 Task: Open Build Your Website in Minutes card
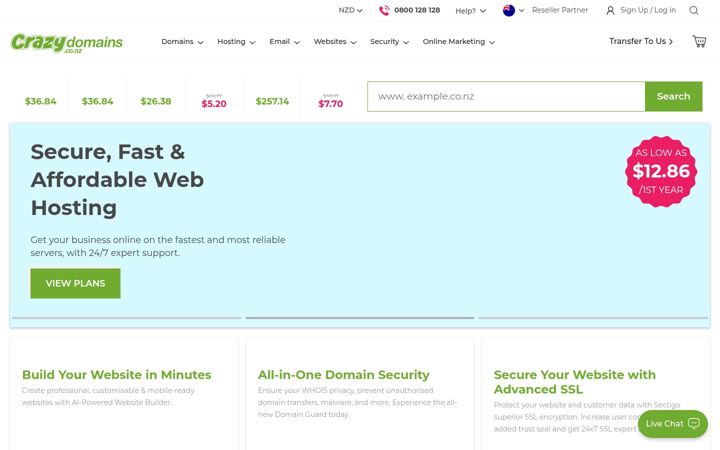coord(124,394)
